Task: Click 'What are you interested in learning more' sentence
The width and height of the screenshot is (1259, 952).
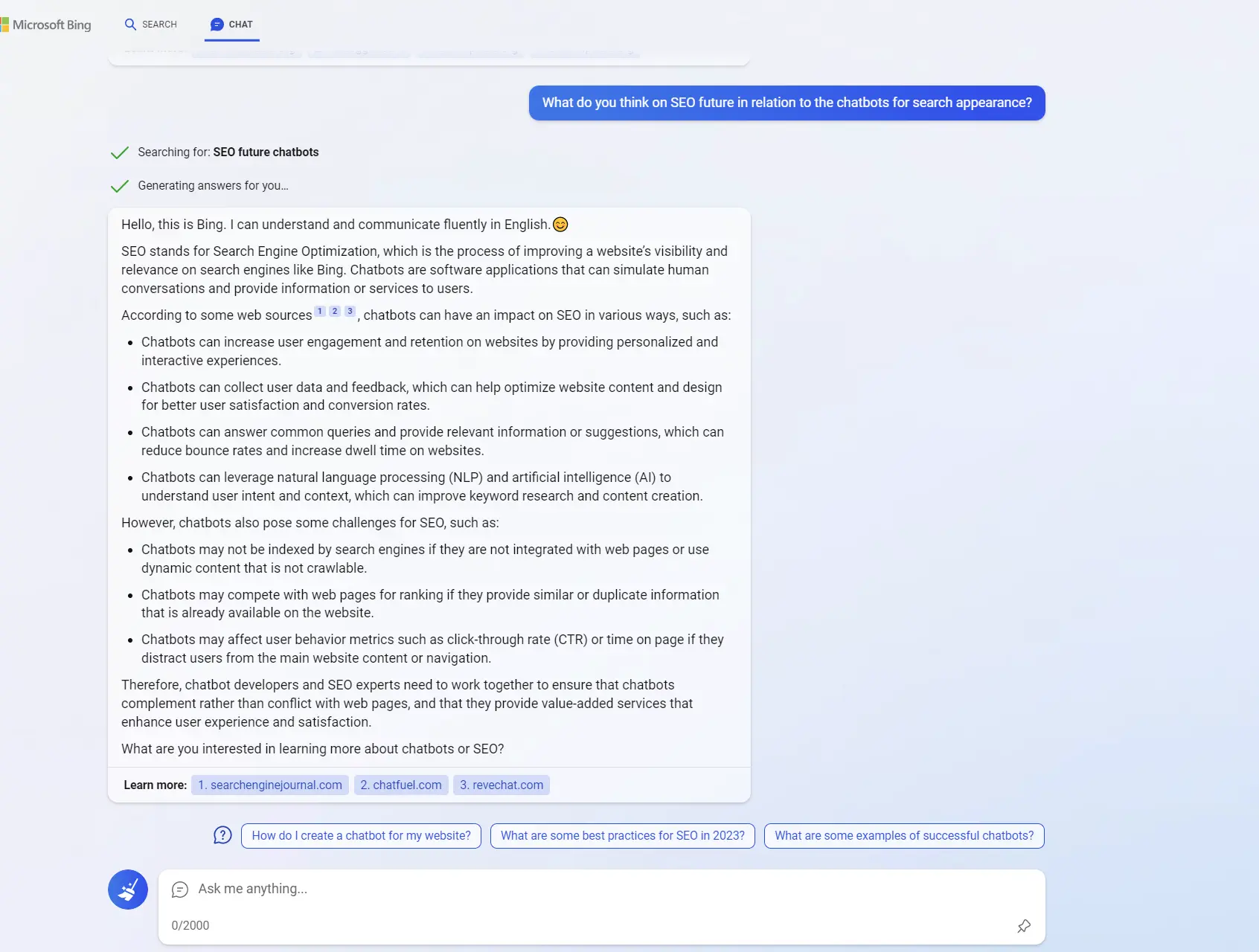Action: [313, 749]
